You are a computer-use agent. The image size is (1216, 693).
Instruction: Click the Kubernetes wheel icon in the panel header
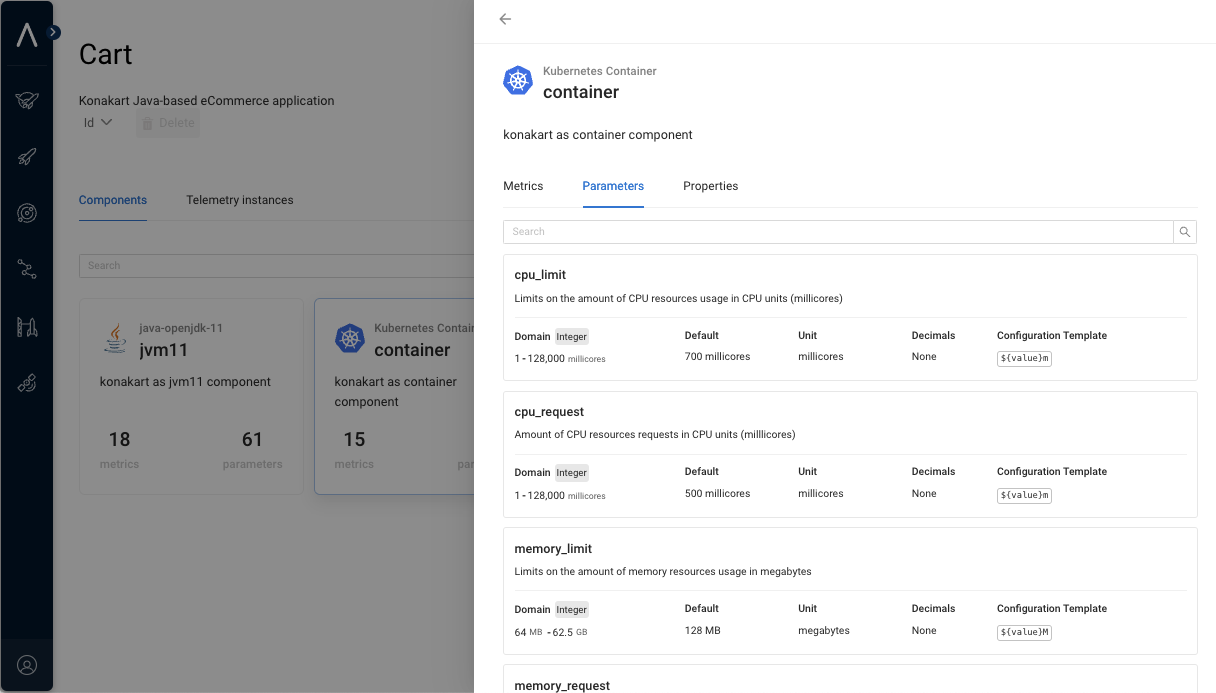pyautogui.click(x=518, y=81)
